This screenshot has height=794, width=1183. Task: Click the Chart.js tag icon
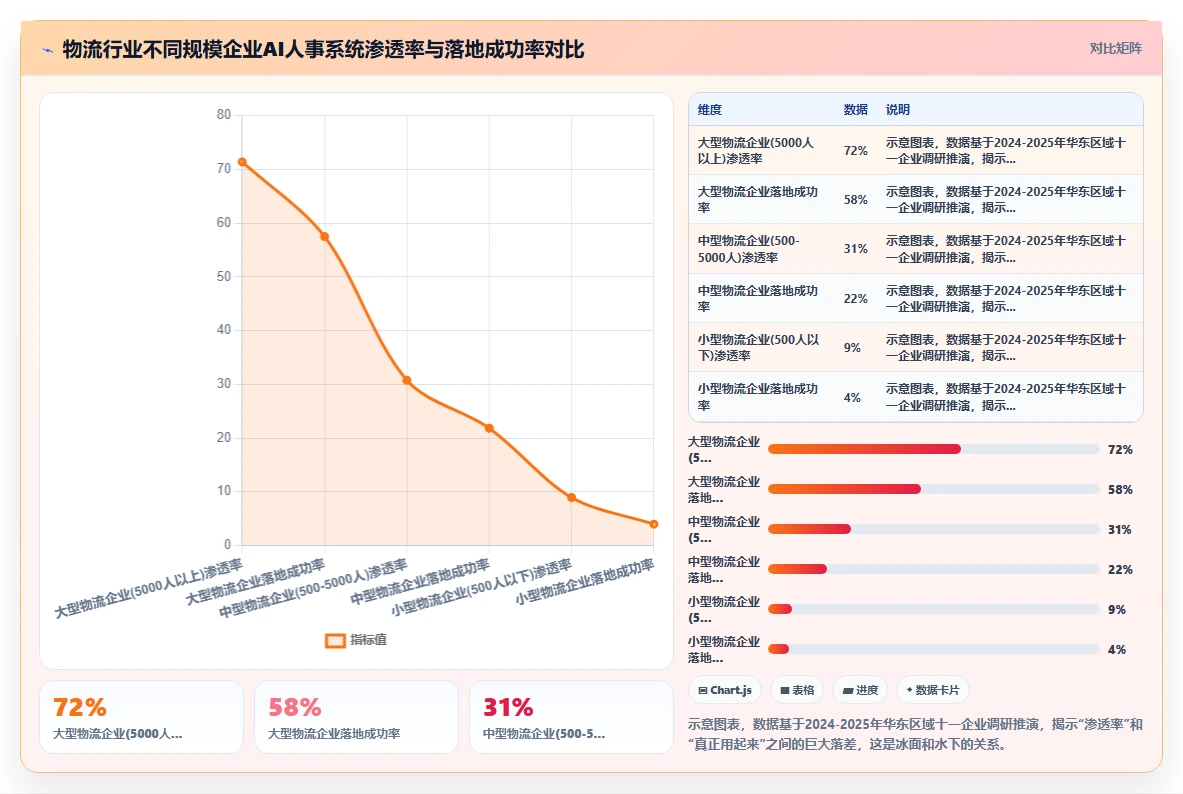(x=702, y=691)
